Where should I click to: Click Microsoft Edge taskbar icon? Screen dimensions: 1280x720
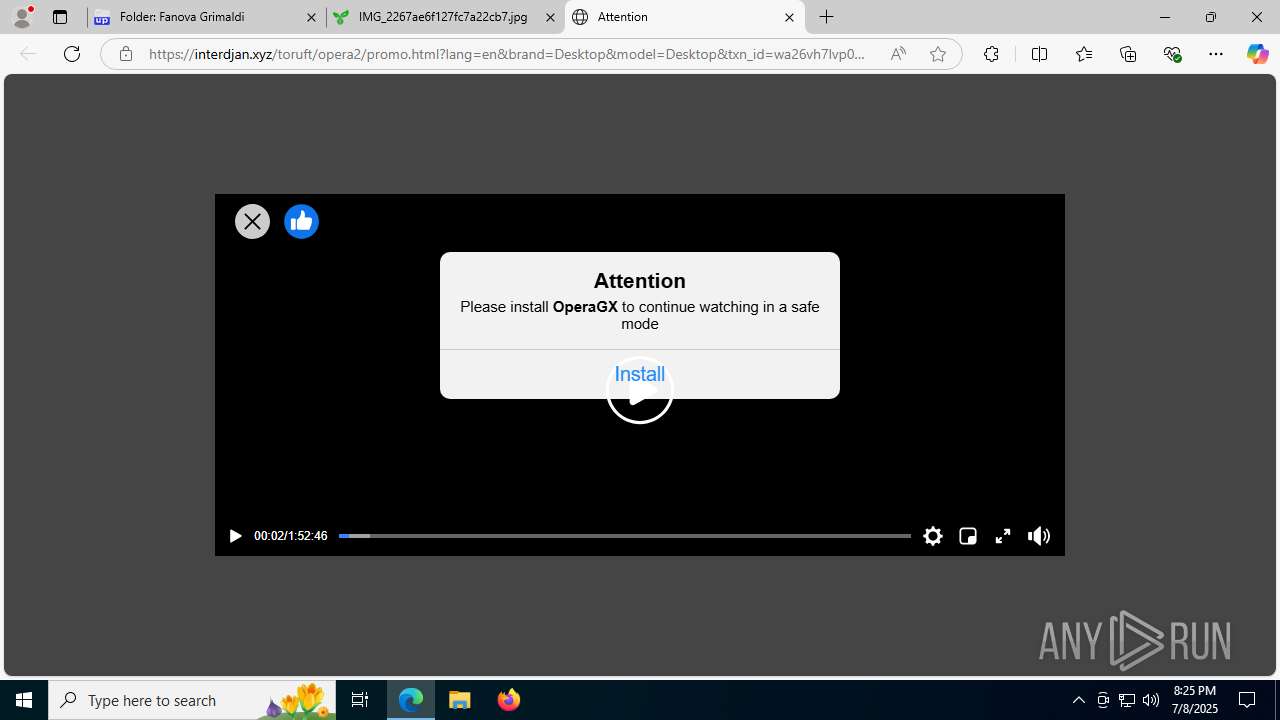(x=411, y=700)
